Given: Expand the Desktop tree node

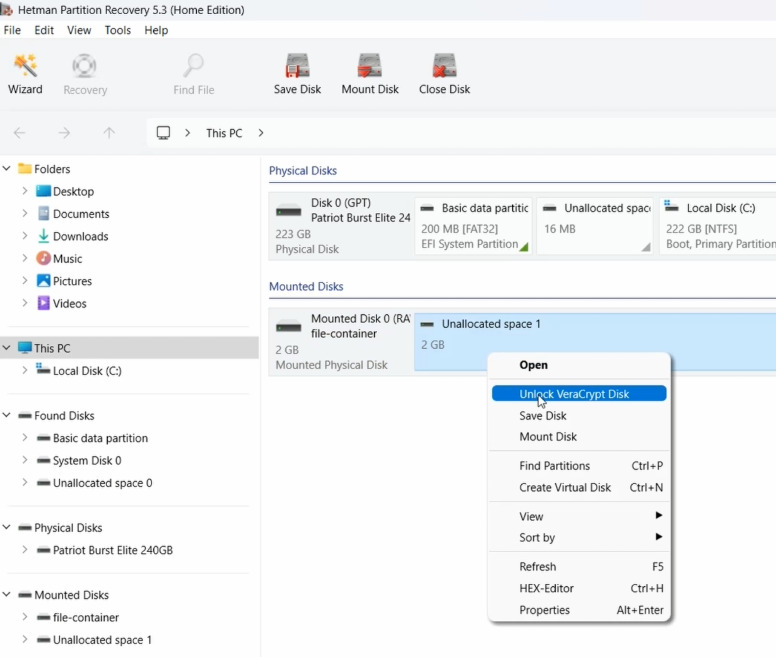Looking at the screenshot, I should tap(24, 191).
